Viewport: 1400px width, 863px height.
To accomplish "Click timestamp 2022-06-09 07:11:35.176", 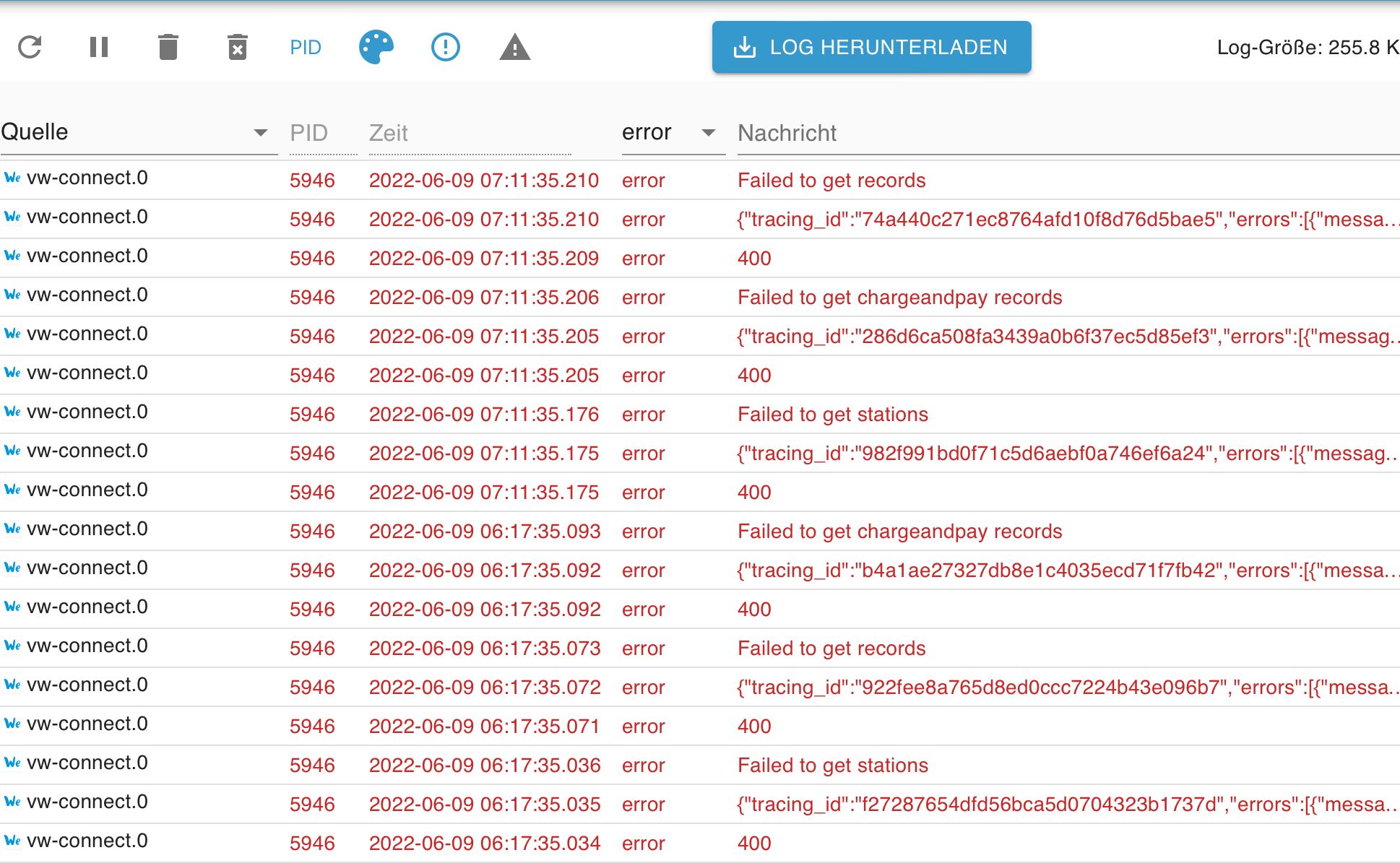I will [484, 415].
